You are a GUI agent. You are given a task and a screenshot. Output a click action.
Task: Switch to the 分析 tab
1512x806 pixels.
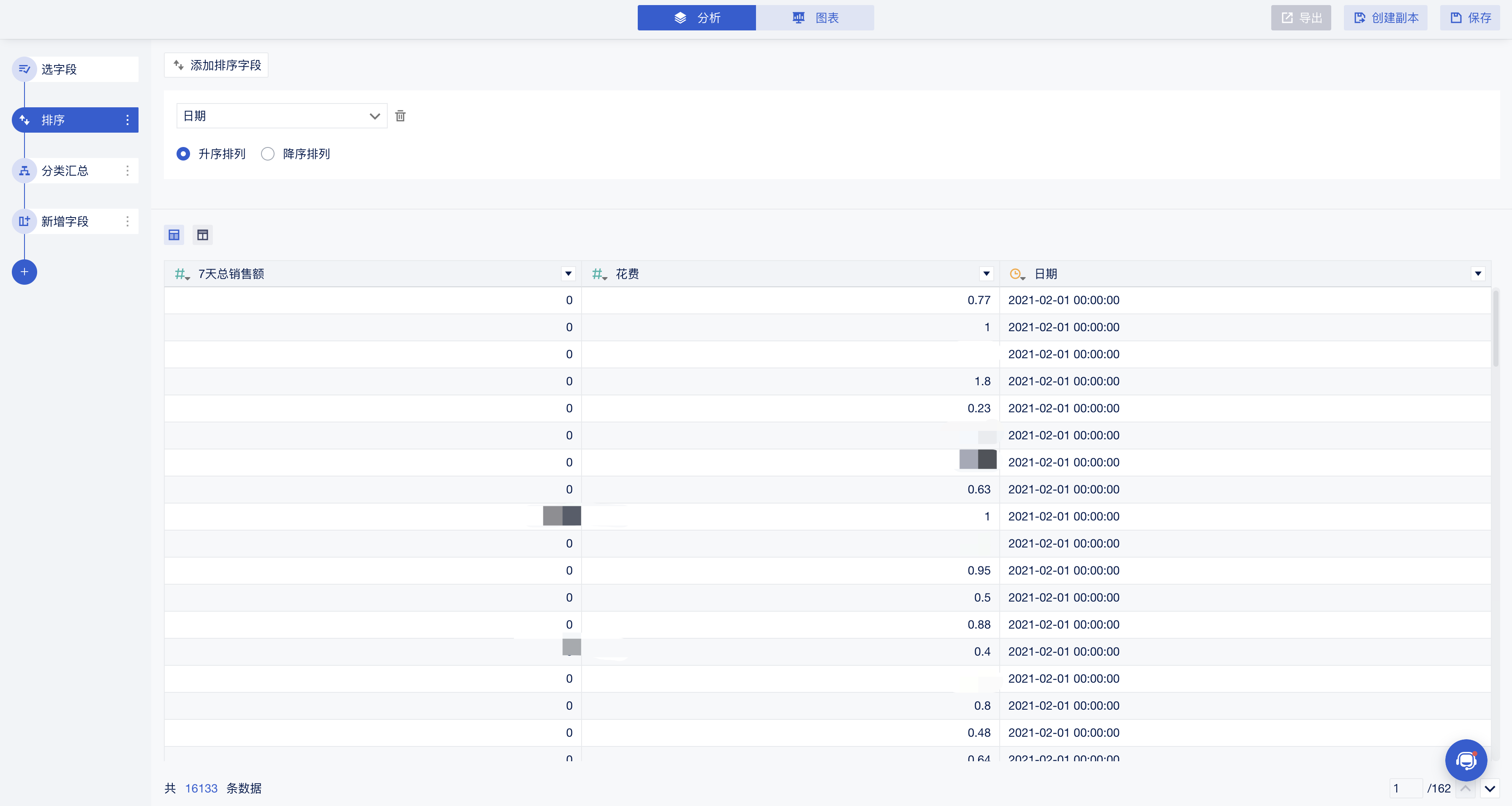(697, 18)
